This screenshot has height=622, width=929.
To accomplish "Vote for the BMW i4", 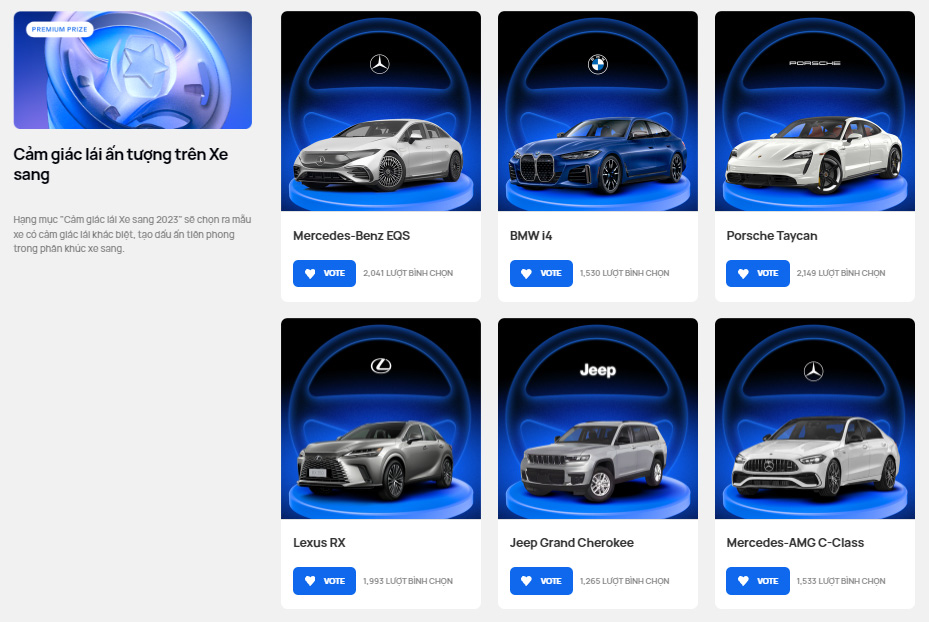I will [x=541, y=273].
